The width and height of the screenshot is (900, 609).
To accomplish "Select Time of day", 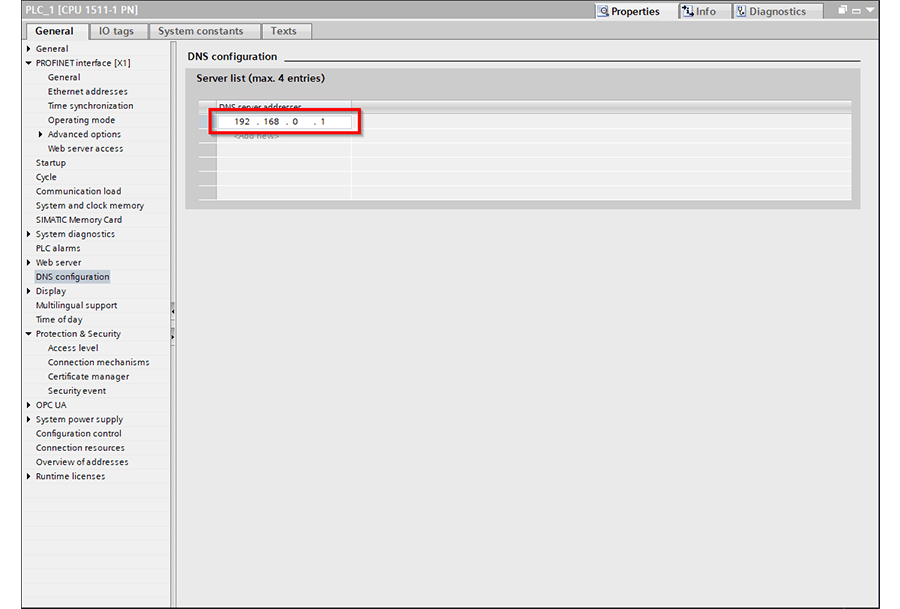I will click(x=59, y=320).
